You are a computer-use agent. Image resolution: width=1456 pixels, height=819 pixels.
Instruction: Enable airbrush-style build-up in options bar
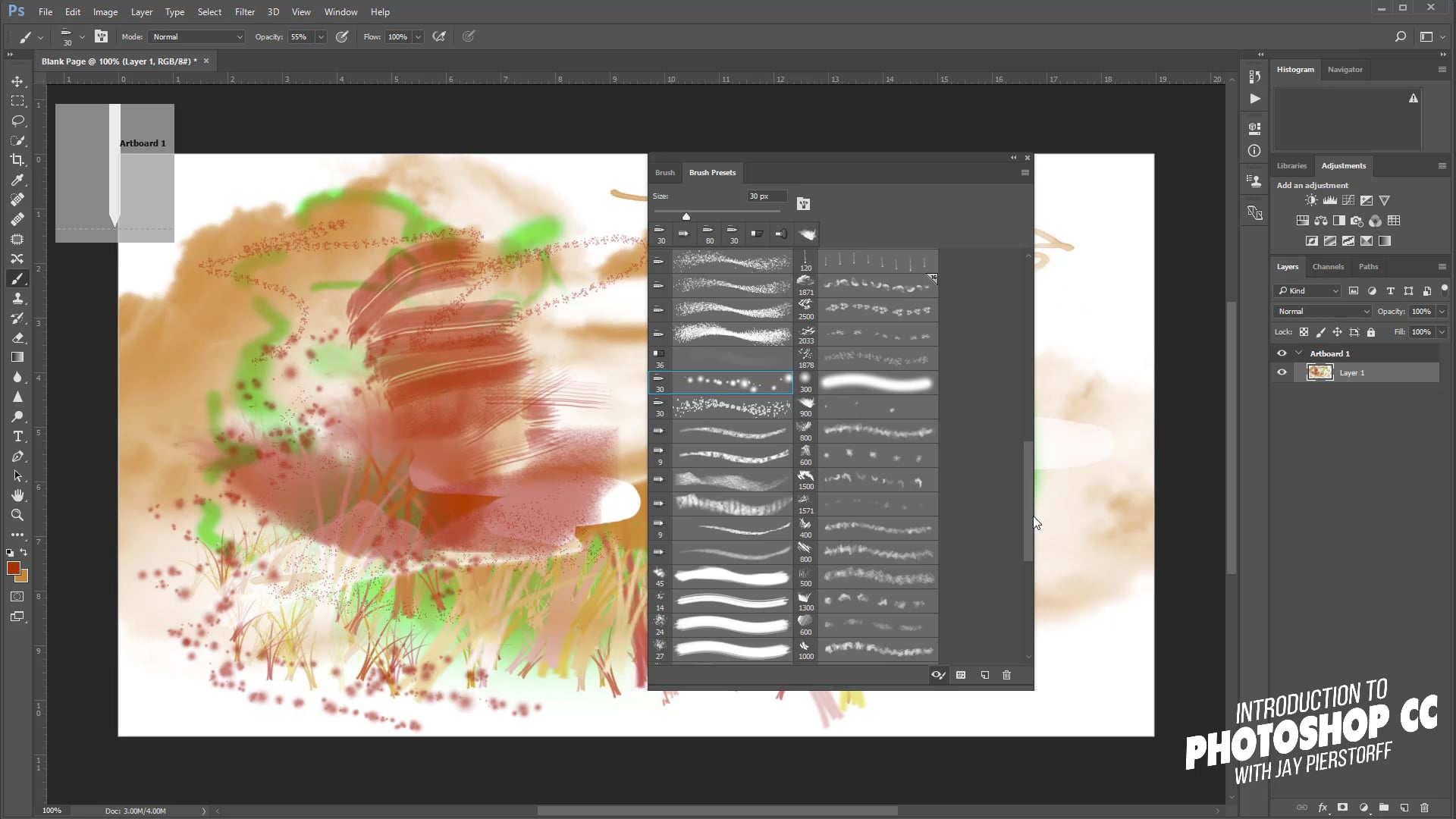(438, 36)
